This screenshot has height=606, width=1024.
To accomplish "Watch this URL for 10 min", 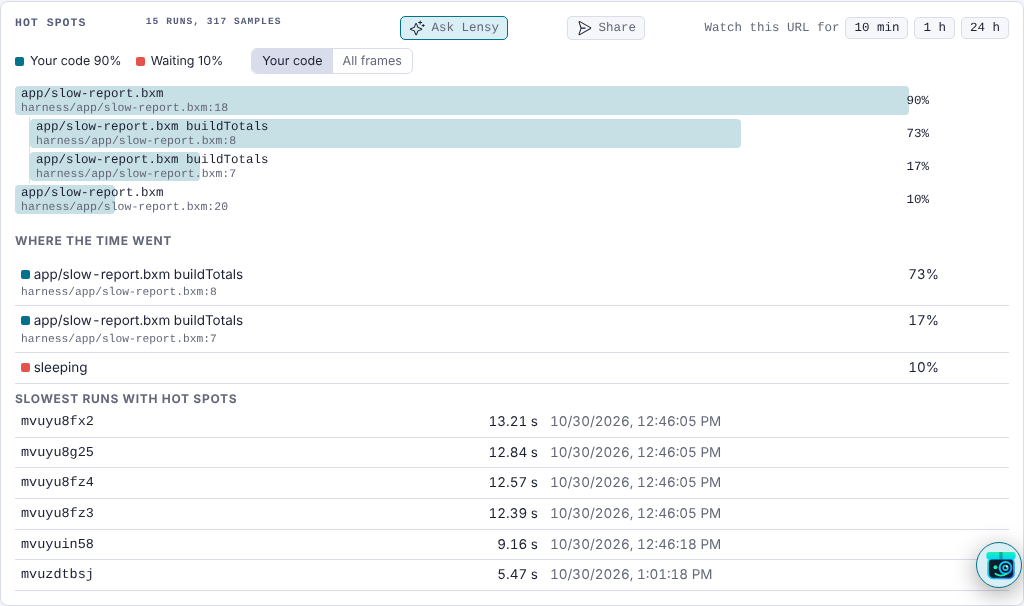I will (876, 27).
